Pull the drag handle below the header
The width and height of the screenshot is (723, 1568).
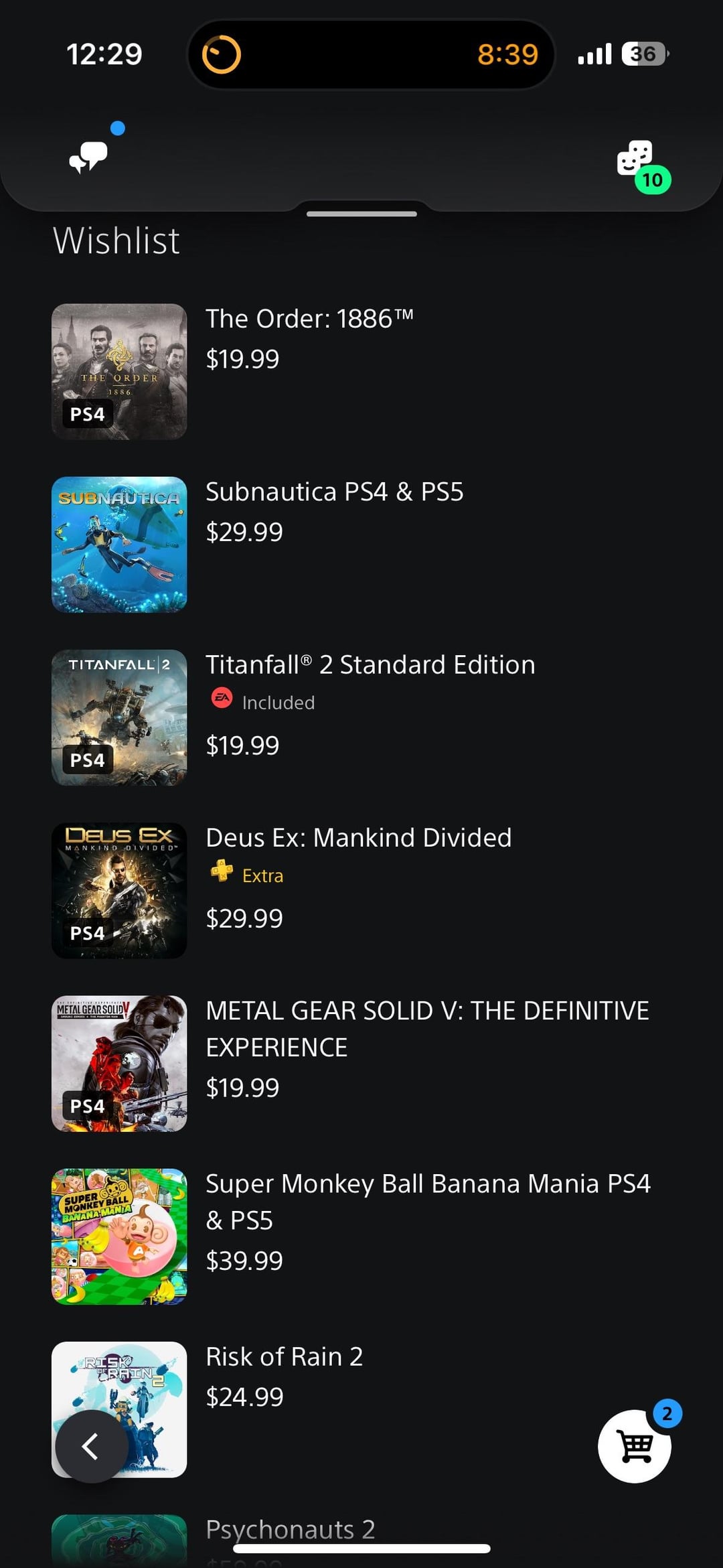tap(361, 214)
